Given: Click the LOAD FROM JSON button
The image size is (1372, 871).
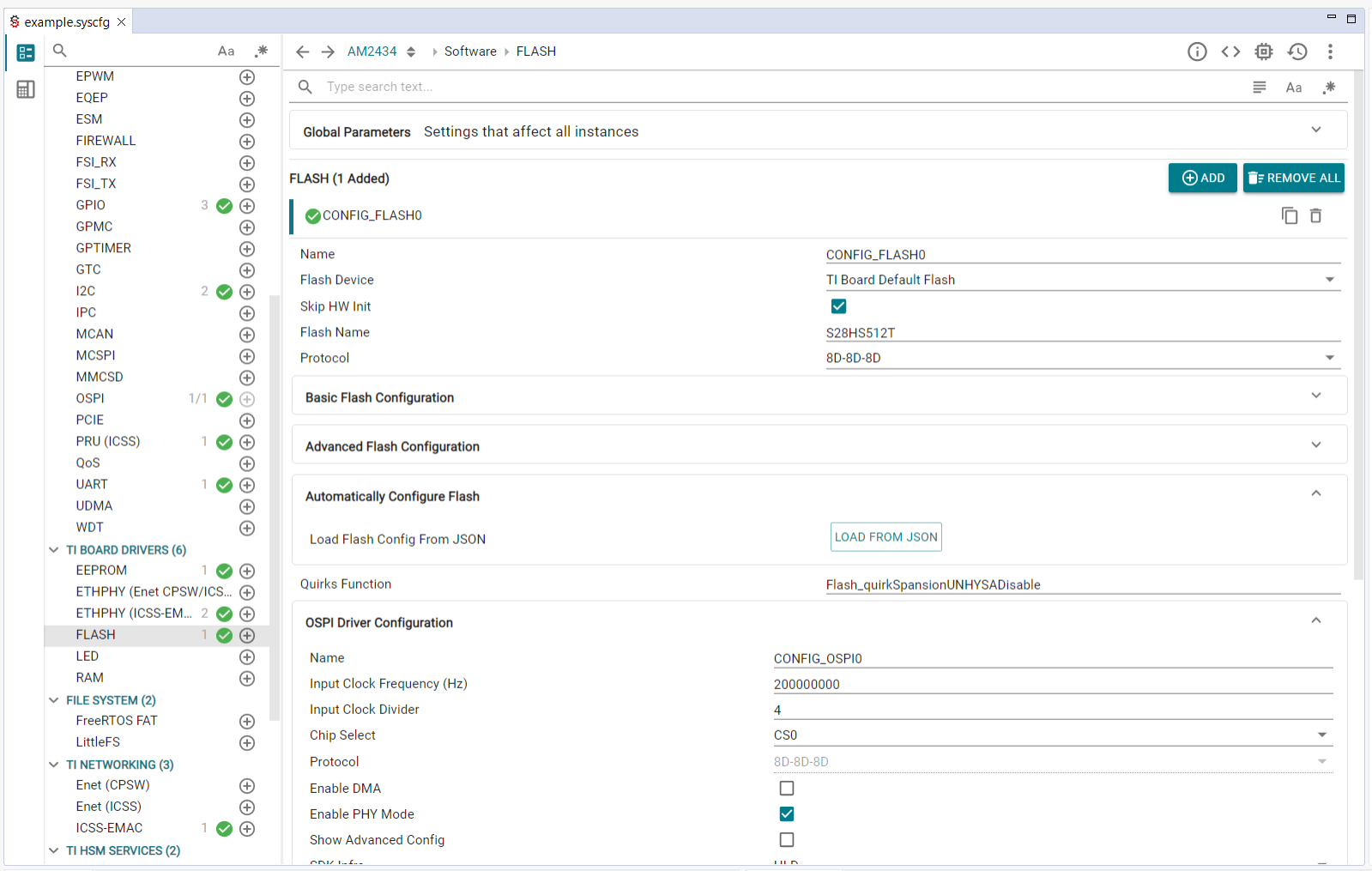Looking at the screenshot, I should [x=885, y=537].
